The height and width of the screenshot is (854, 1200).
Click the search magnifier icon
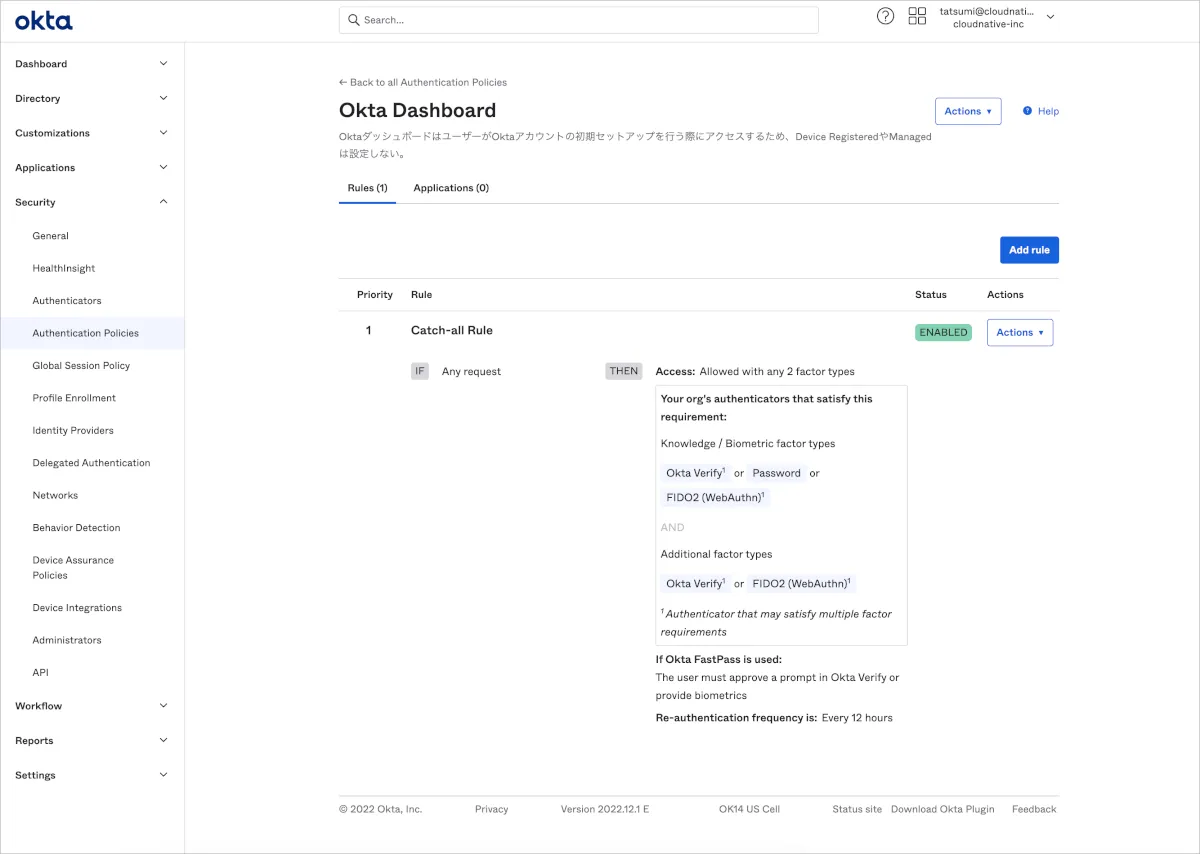click(353, 20)
